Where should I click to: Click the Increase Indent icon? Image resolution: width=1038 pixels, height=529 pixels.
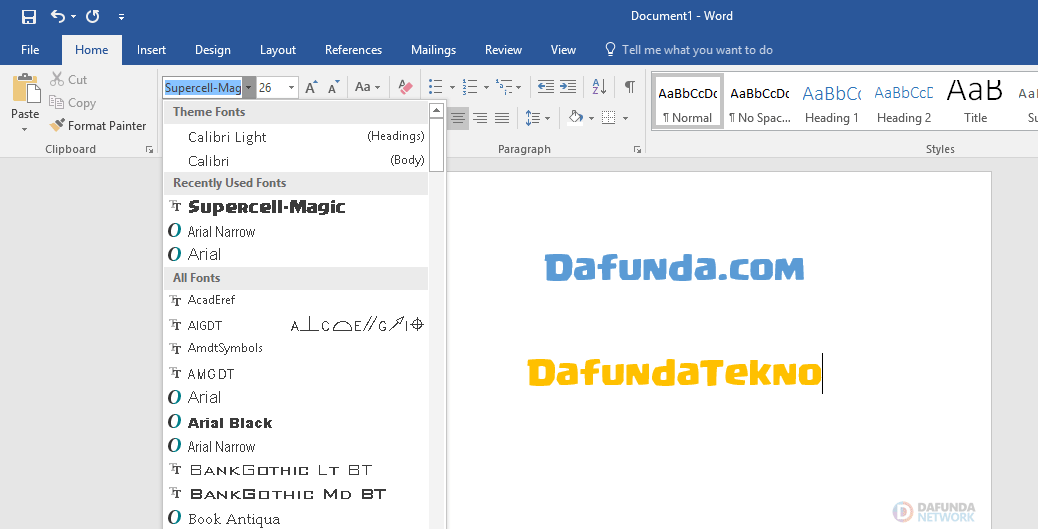click(x=568, y=87)
